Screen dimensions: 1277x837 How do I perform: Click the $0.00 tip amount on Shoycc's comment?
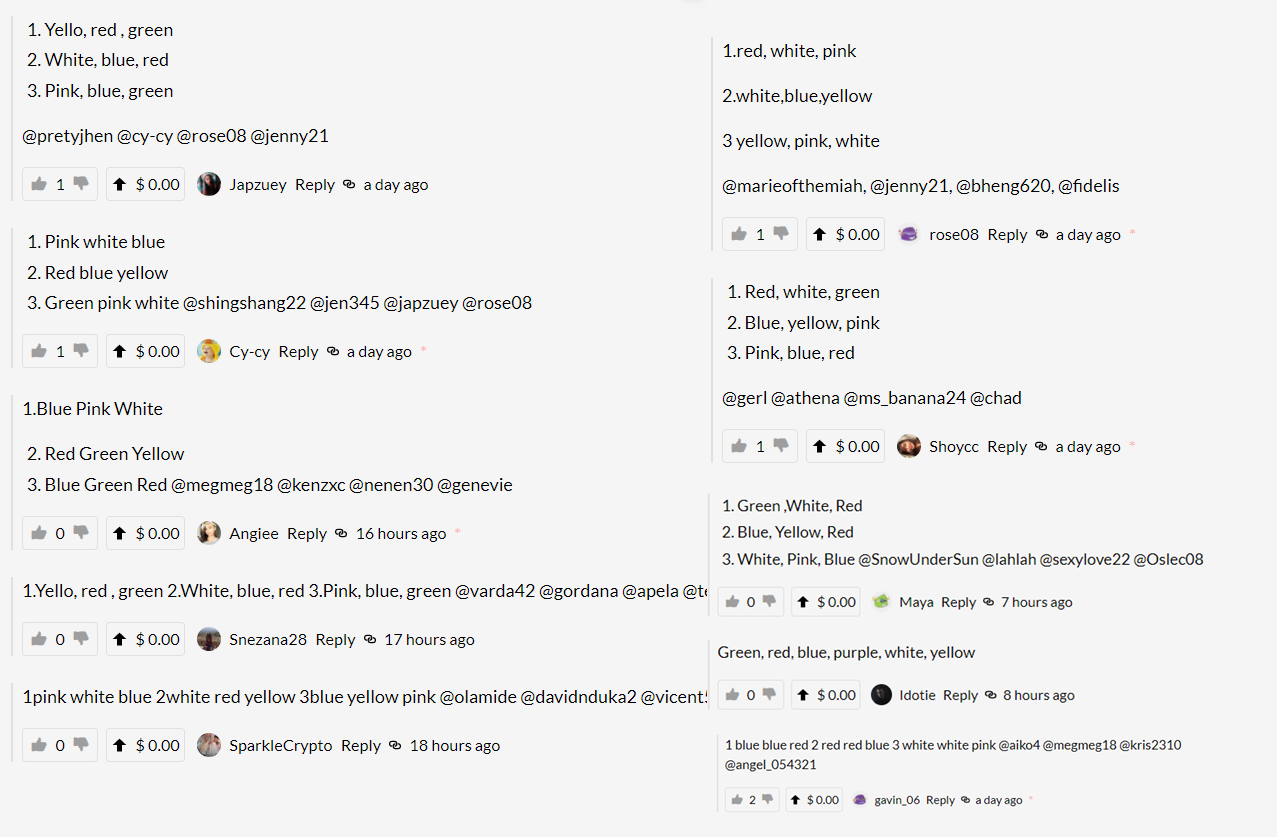pyautogui.click(x=858, y=446)
